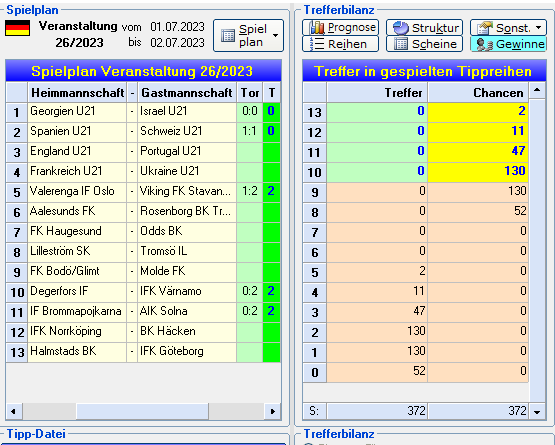Select Aalesunds FK cell
Screen dimensions: 555x445
pyautogui.click(x=77, y=212)
